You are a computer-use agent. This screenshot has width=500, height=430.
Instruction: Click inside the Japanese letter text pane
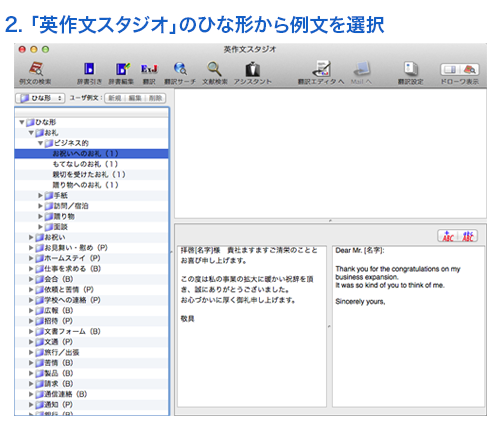click(x=252, y=326)
